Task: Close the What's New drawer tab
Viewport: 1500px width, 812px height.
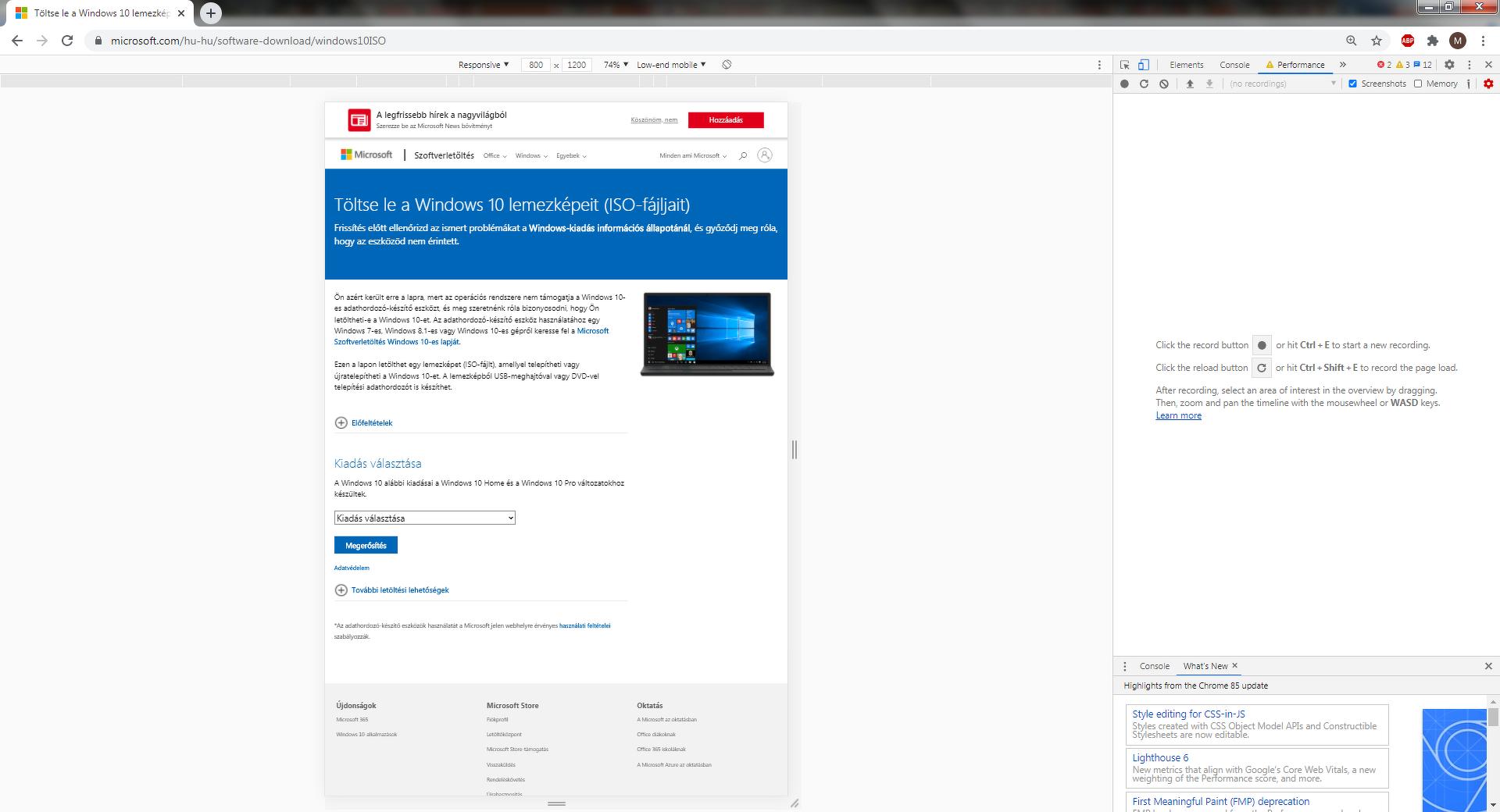Action: (x=1235, y=666)
